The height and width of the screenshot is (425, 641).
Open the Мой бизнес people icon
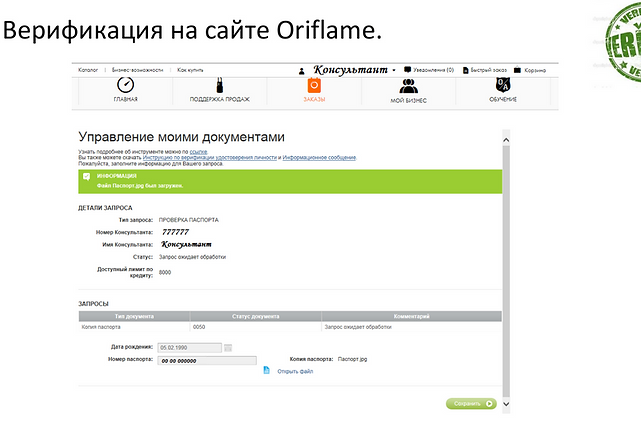pos(408,86)
